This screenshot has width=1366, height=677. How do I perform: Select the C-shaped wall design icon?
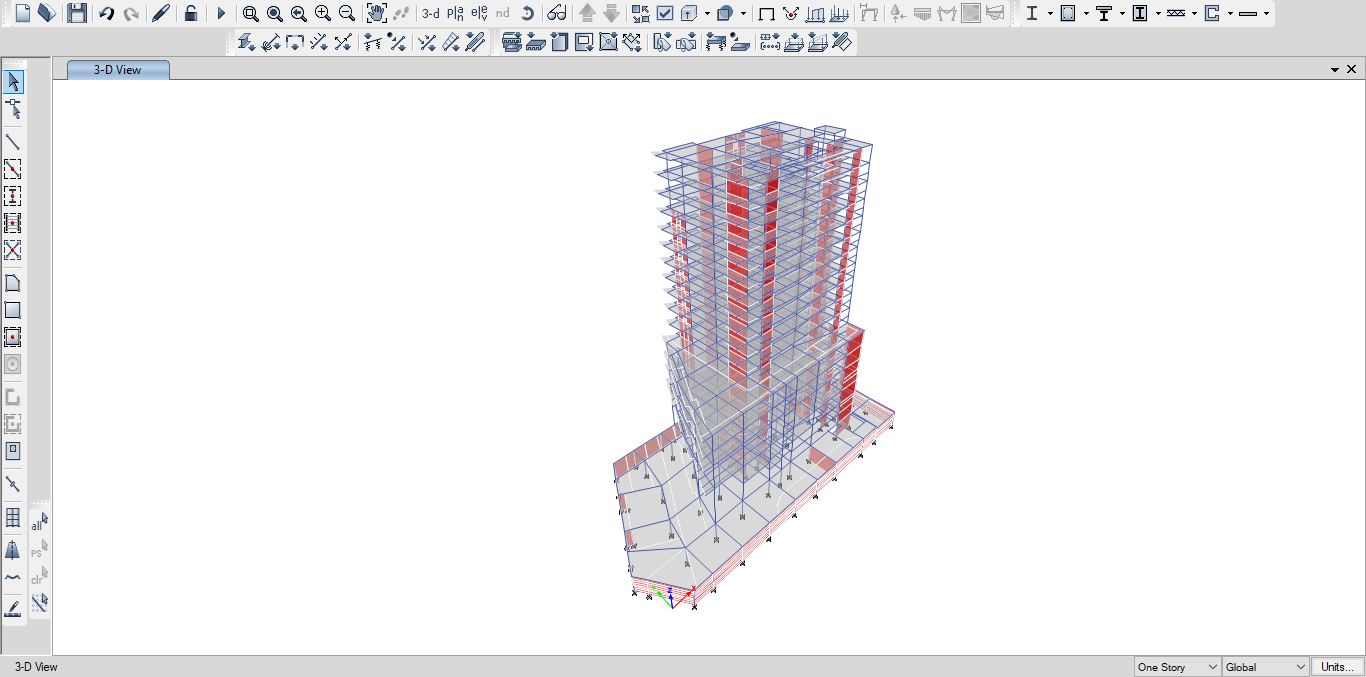point(1212,13)
